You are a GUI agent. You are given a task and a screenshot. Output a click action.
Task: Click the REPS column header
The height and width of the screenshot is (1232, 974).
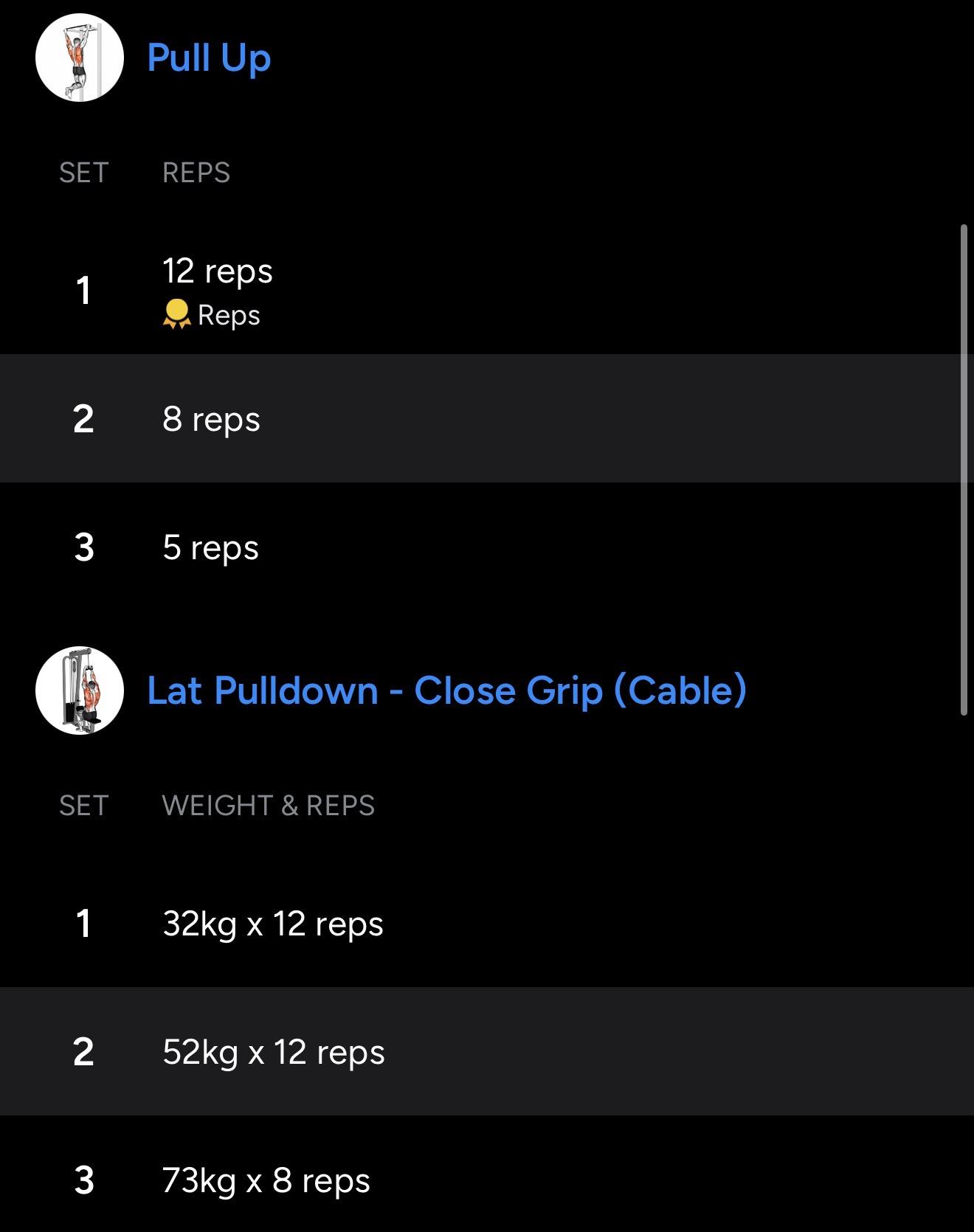pos(196,173)
